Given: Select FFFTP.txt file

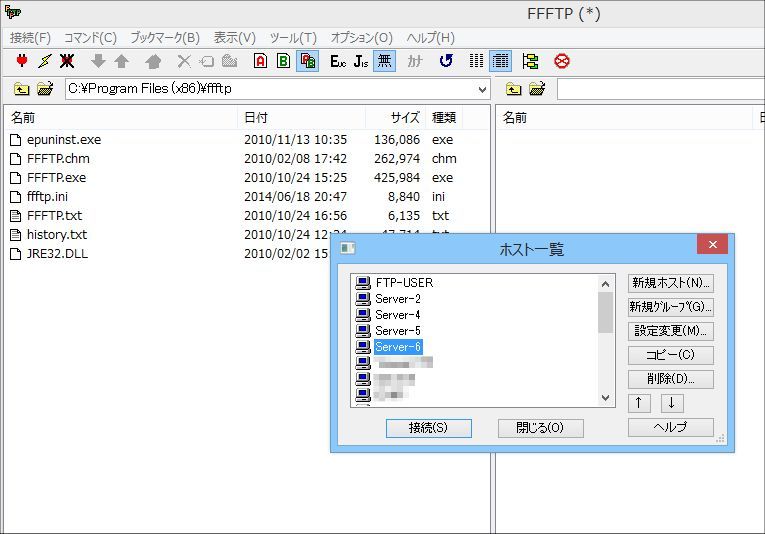Looking at the screenshot, I should [x=55, y=216].
